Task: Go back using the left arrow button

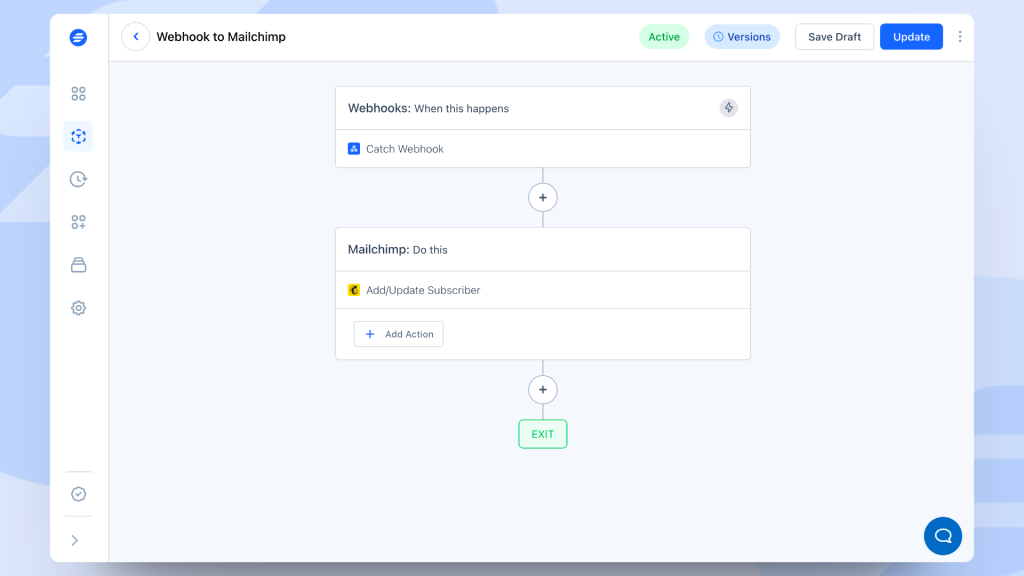Action: [x=135, y=37]
